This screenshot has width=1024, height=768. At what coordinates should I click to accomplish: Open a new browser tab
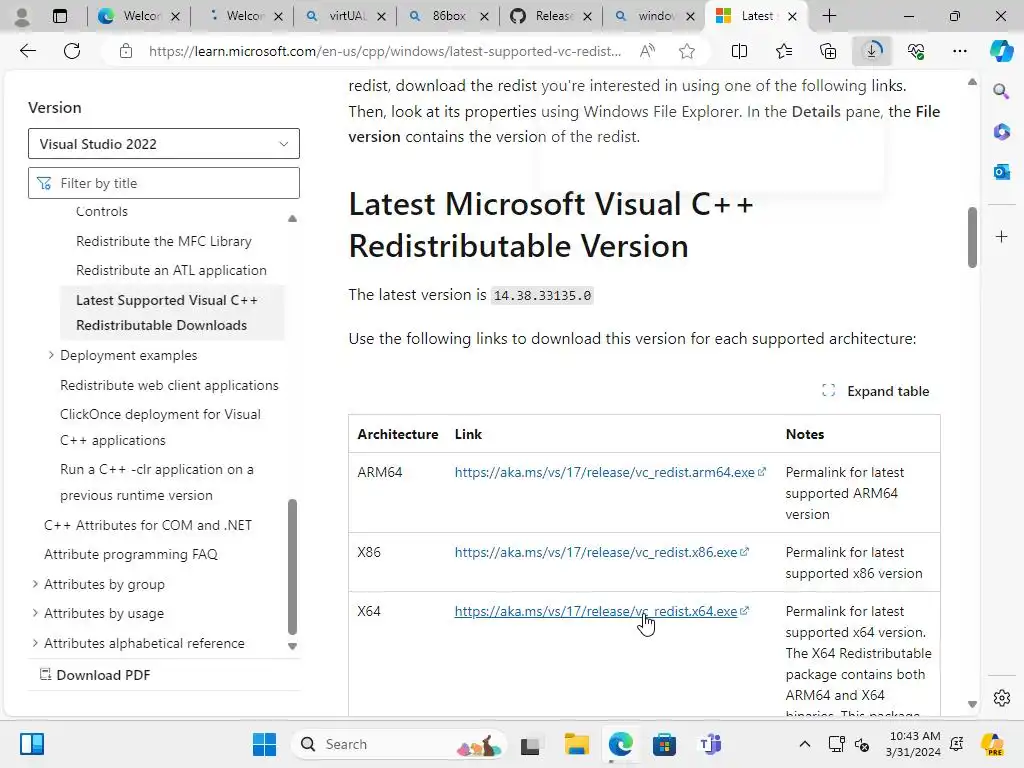point(829,16)
